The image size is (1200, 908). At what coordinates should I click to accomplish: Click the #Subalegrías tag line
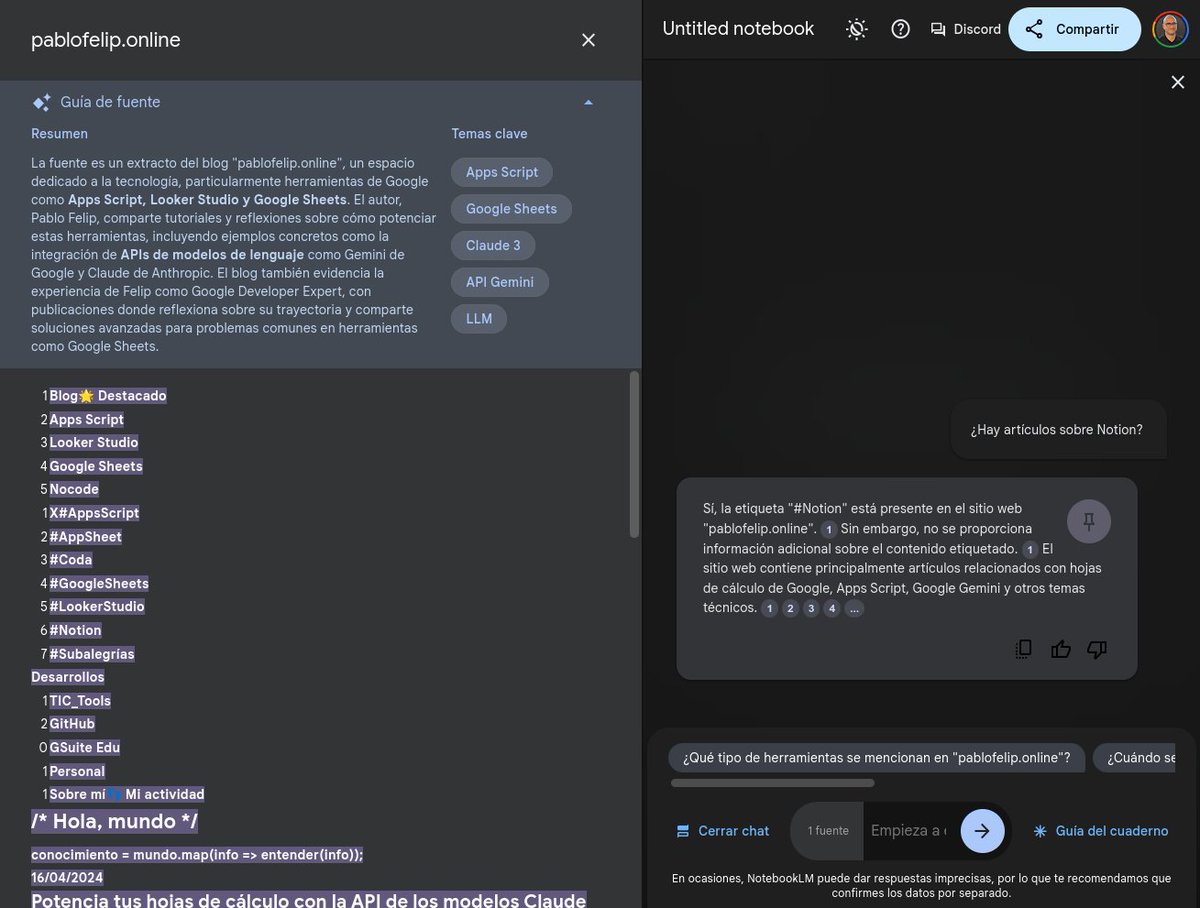point(92,654)
